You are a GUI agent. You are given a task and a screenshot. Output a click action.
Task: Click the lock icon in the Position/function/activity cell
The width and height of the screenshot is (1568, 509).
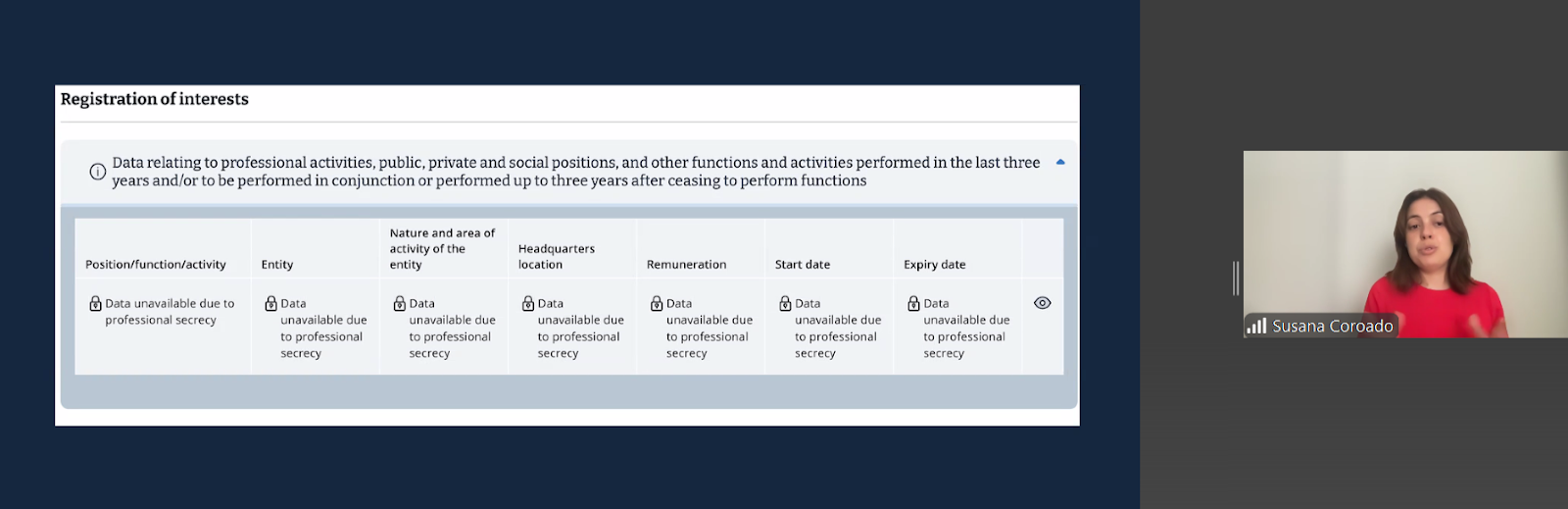(x=95, y=304)
